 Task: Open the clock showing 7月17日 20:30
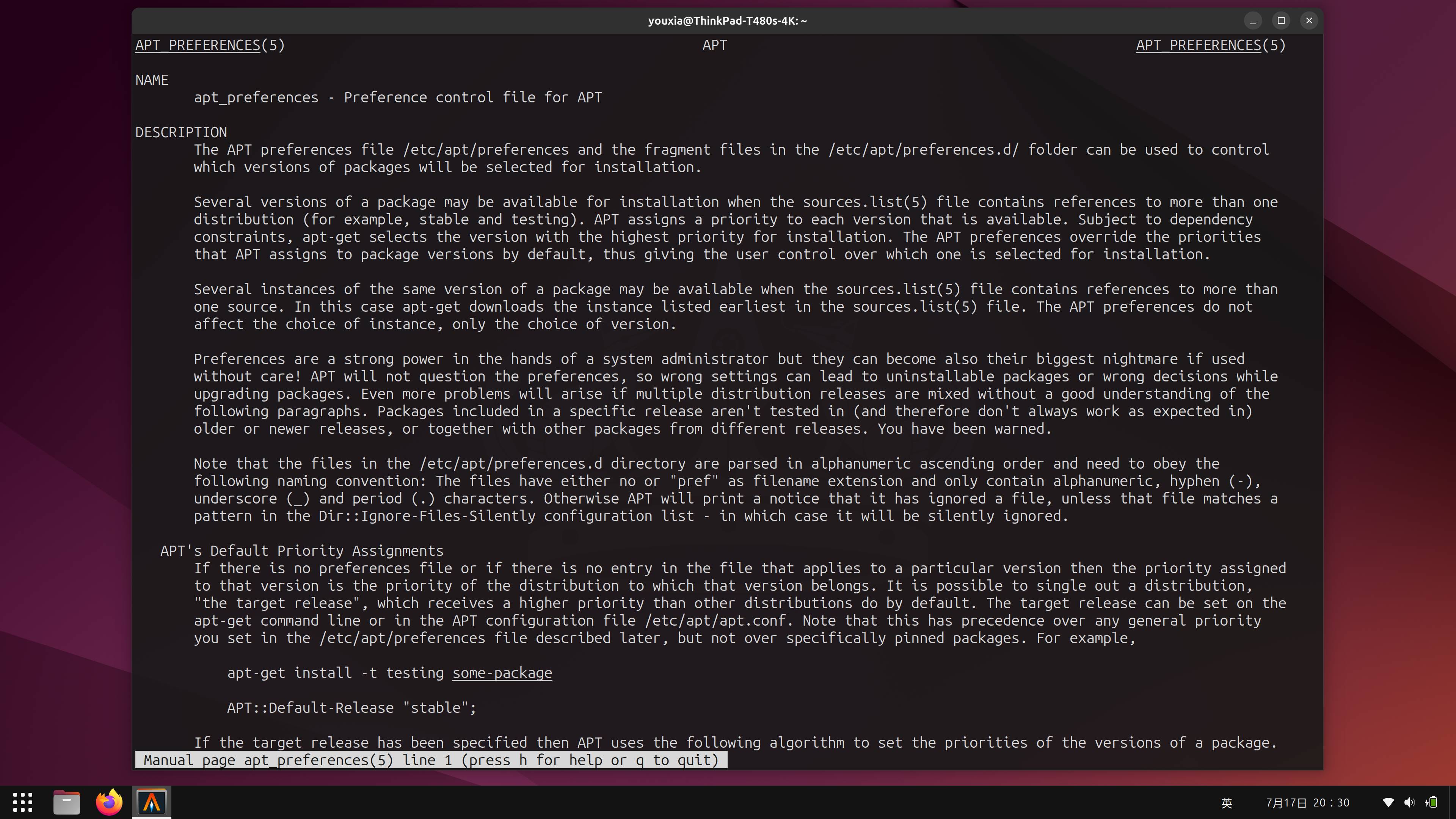point(1307,803)
